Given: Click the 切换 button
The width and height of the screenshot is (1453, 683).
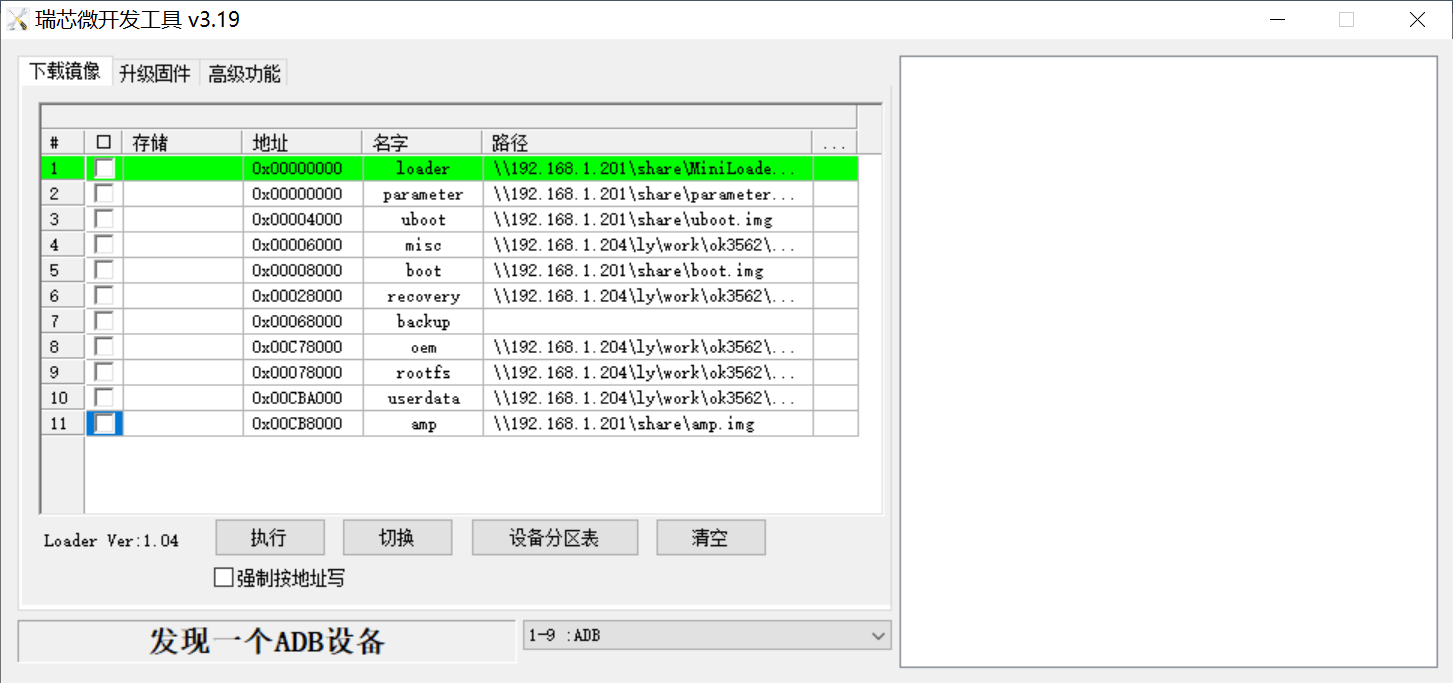Looking at the screenshot, I should tap(397, 538).
